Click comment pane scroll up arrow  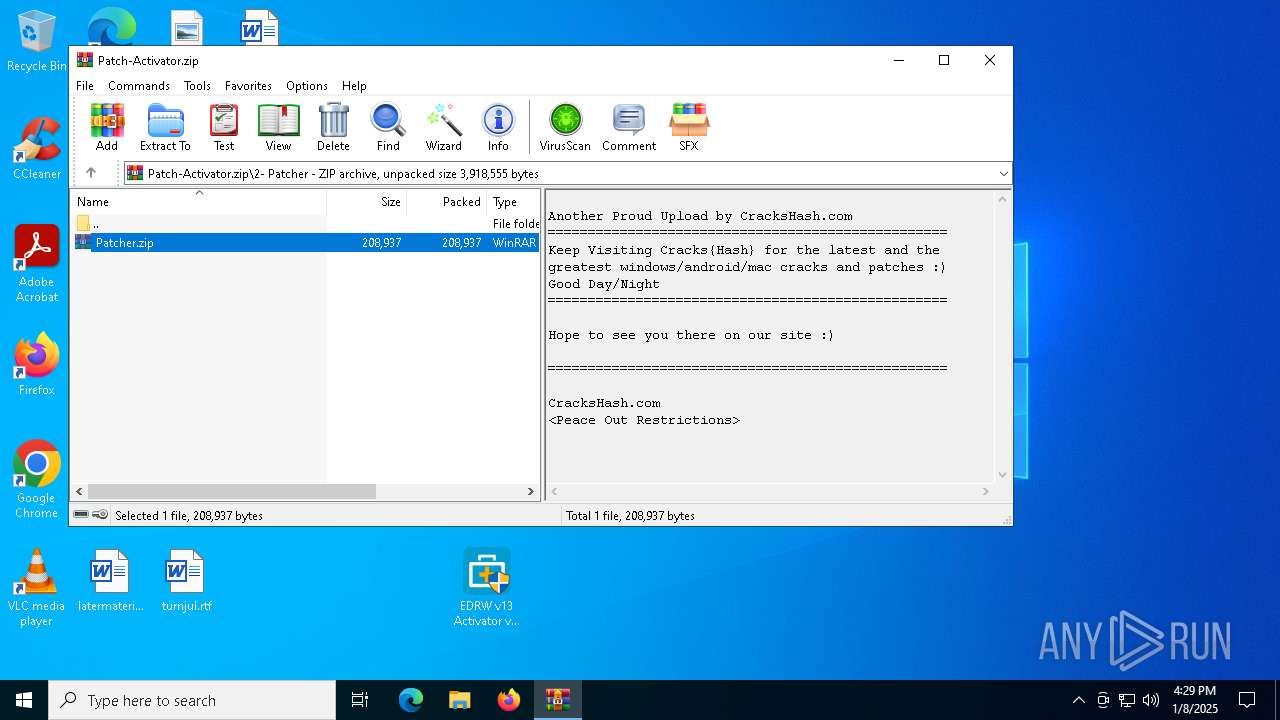tap(1003, 199)
